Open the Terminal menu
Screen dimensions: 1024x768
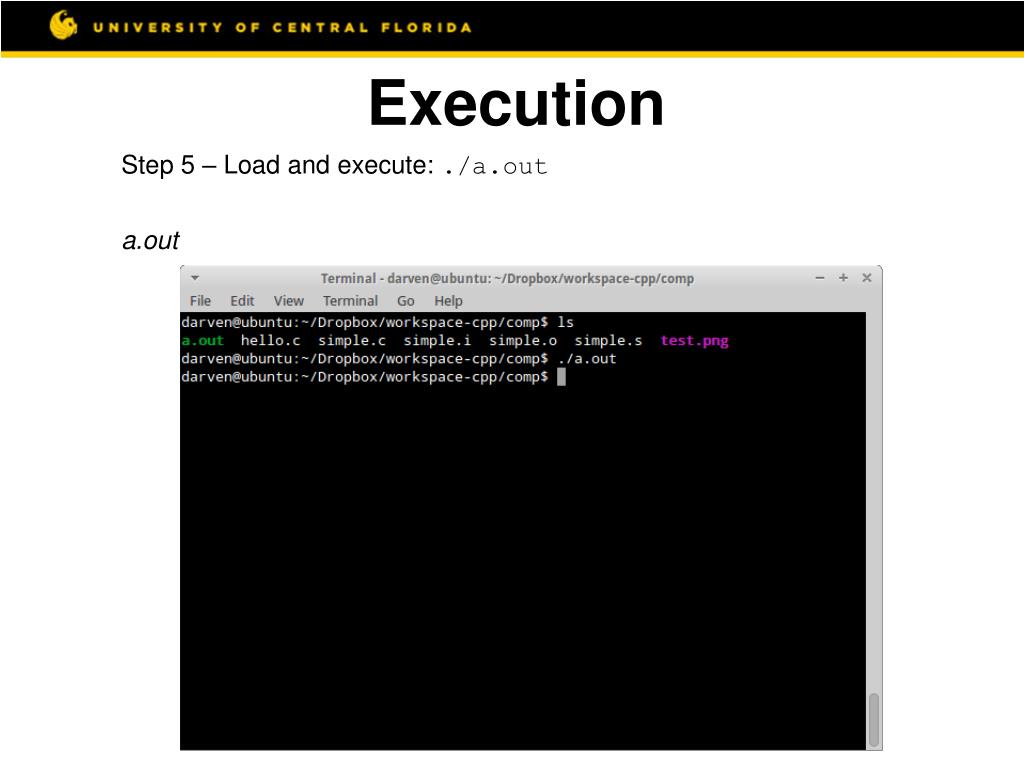[350, 301]
